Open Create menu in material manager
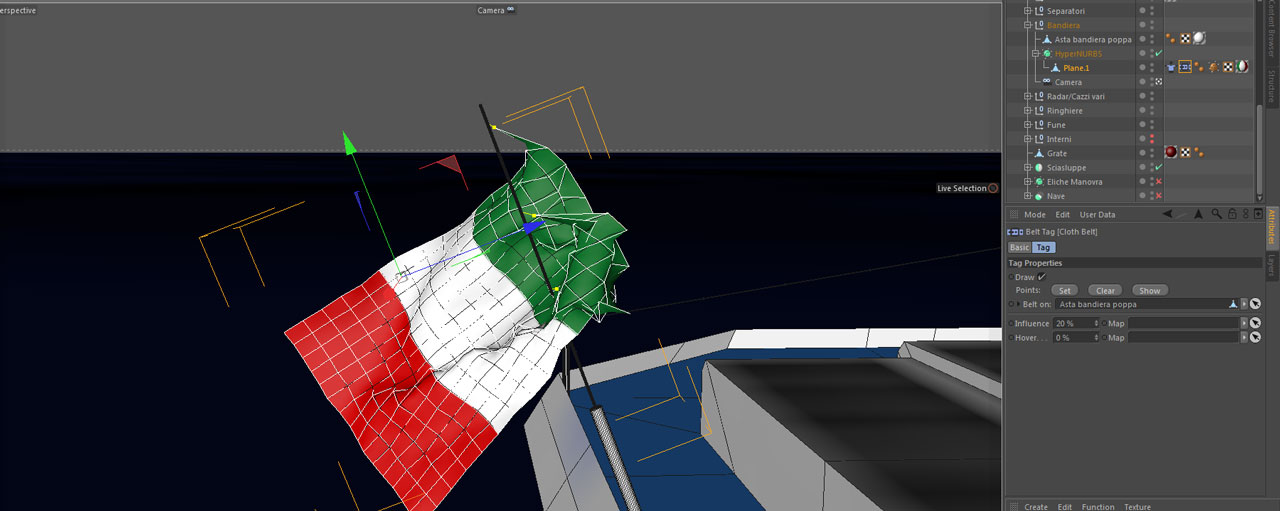This screenshot has height=511, width=1280. [1036, 507]
